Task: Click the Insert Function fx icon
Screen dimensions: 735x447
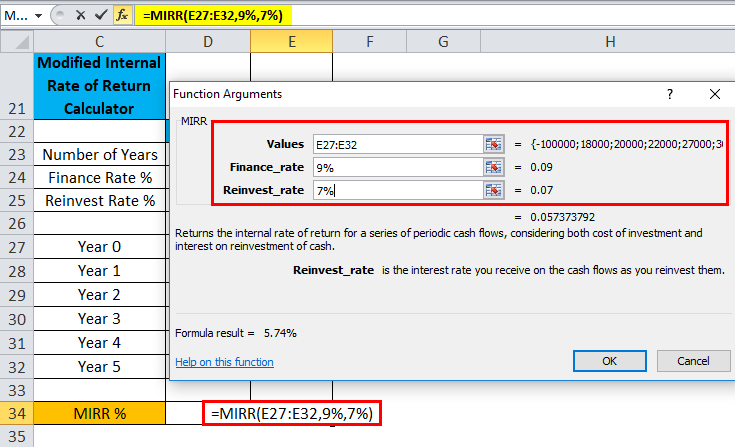Action: click(x=123, y=15)
